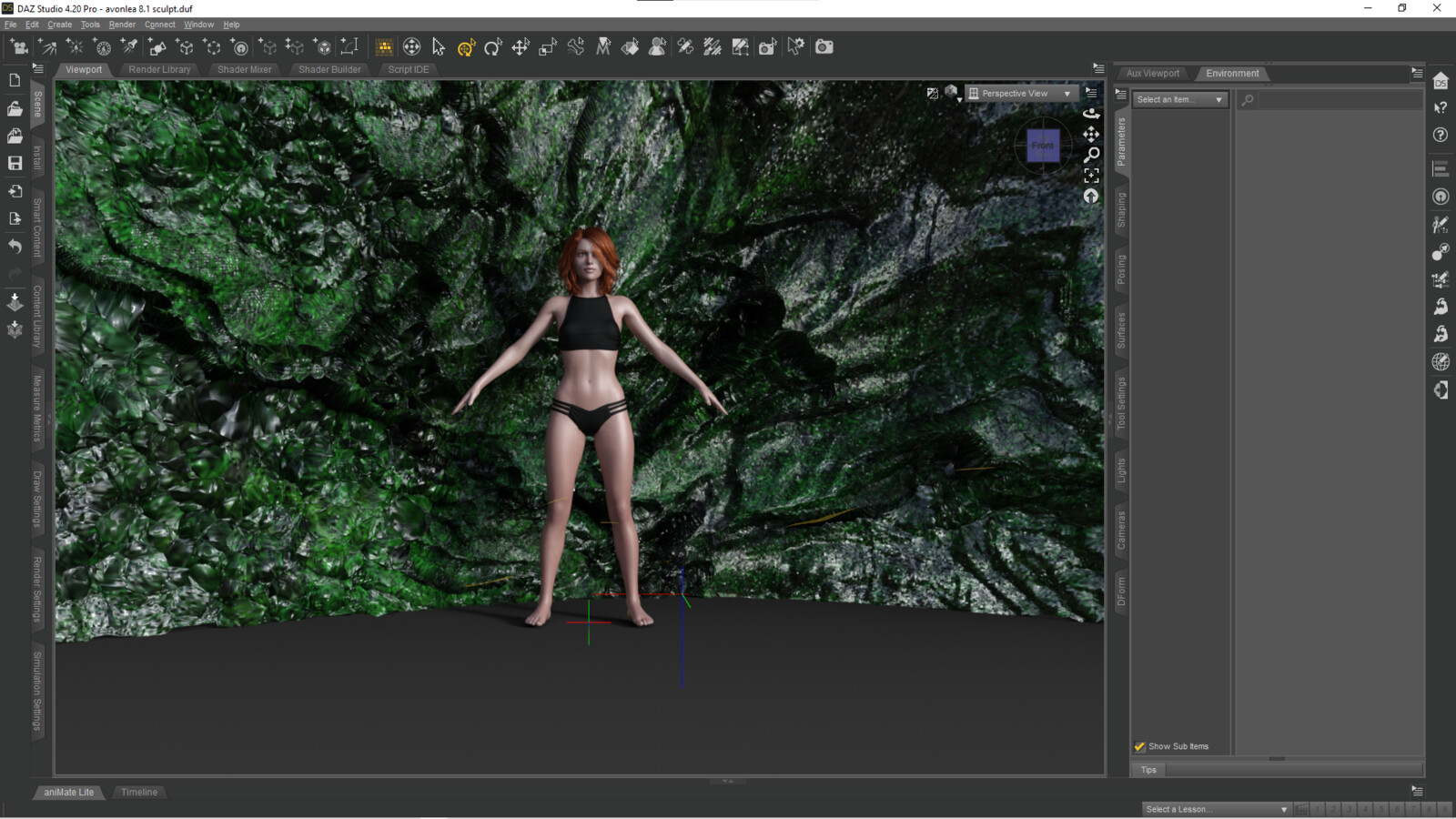
Task: Click the Save scene icon
Action: [15, 163]
